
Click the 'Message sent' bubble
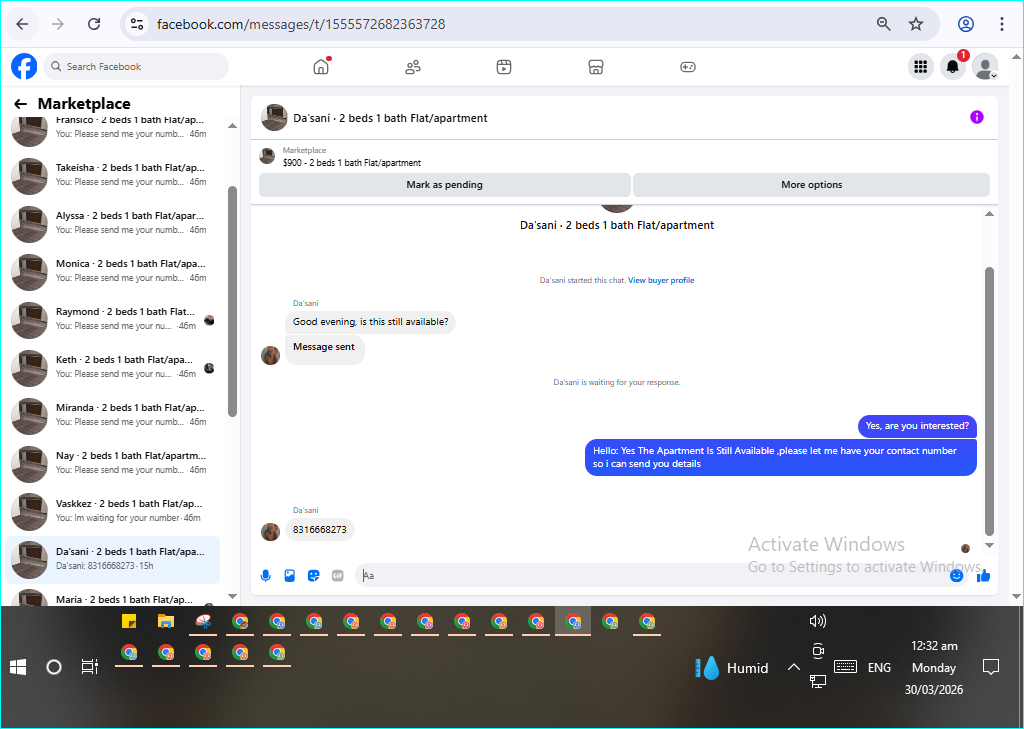point(324,349)
